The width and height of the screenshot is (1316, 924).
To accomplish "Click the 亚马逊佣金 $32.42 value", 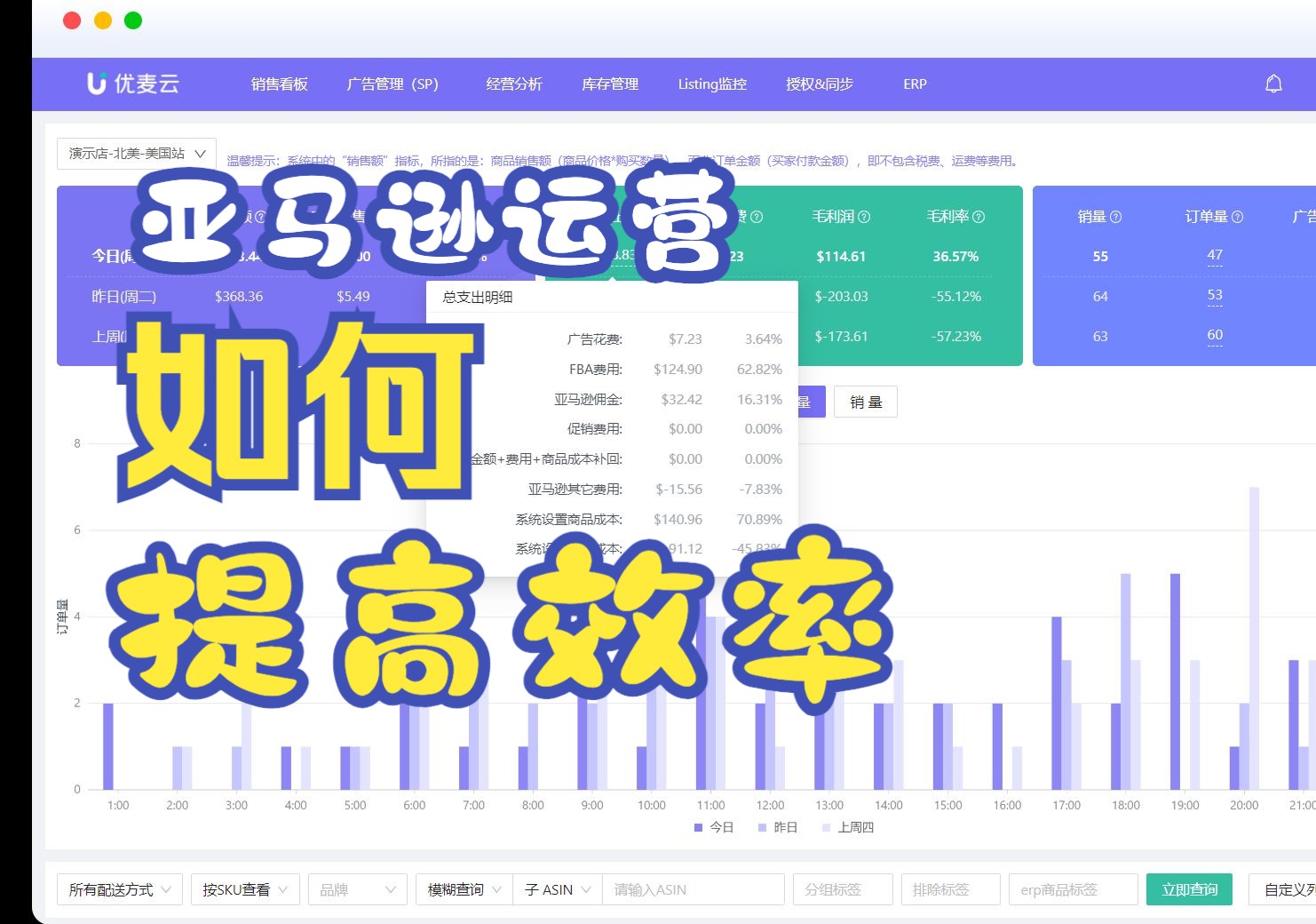I will (x=681, y=400).
